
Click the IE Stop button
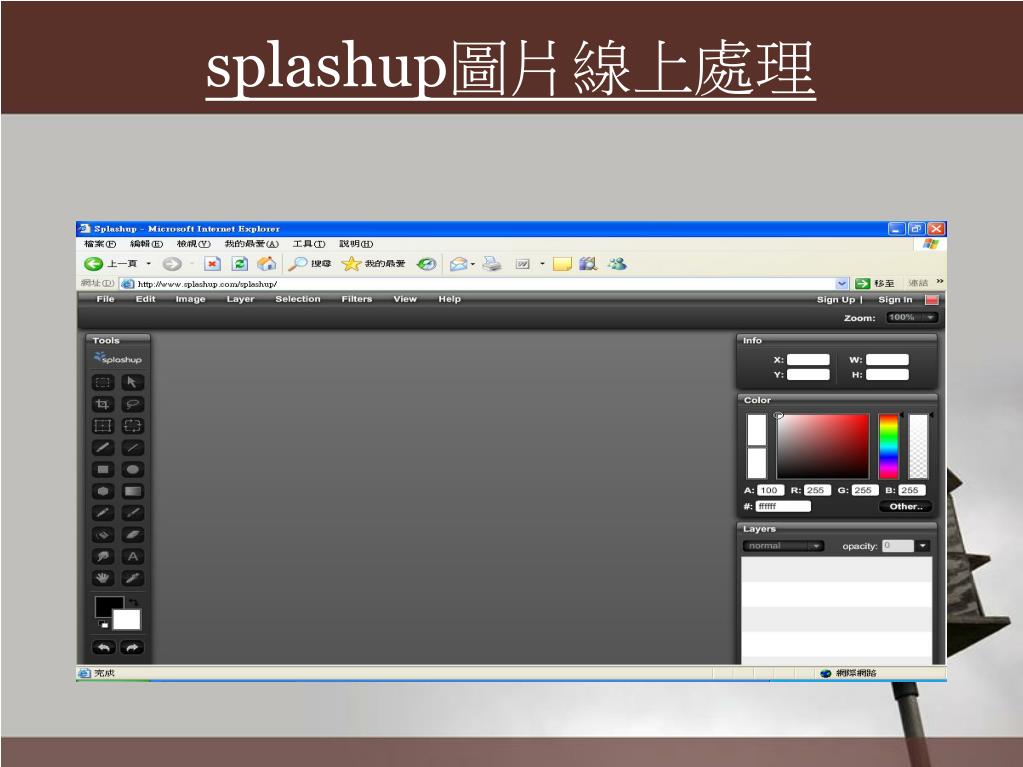212,263
